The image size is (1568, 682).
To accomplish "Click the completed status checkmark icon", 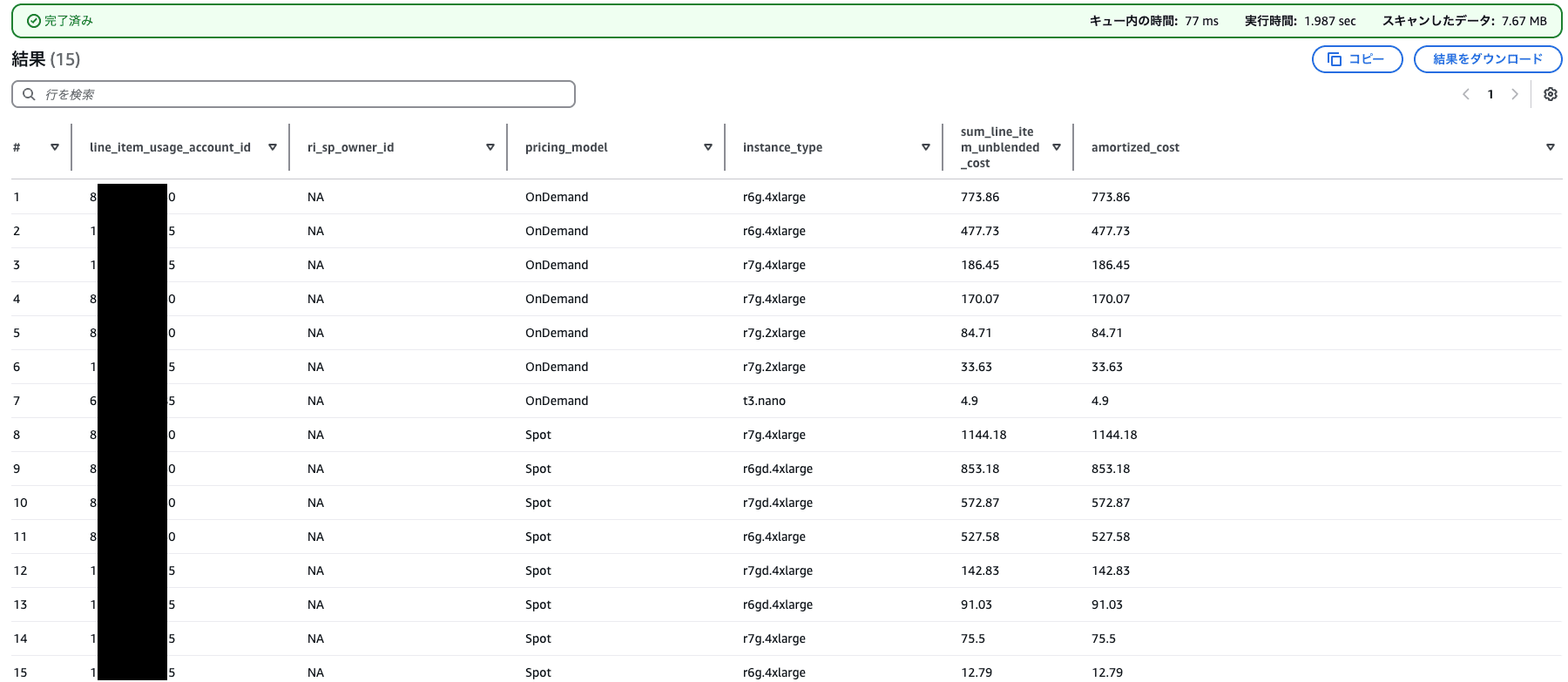I will tap(34, 21).
